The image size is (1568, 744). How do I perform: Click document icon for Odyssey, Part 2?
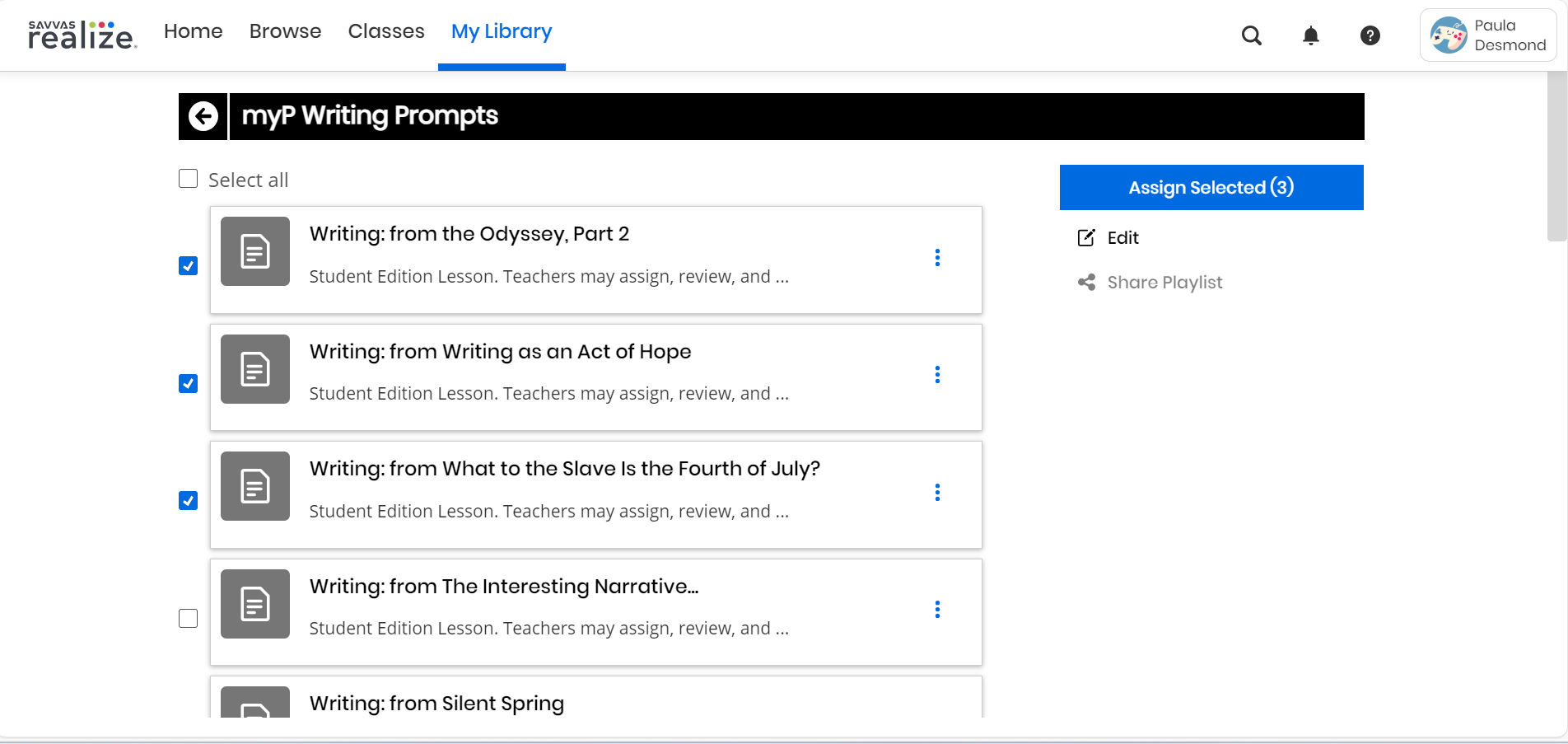[x=255, y=251]
